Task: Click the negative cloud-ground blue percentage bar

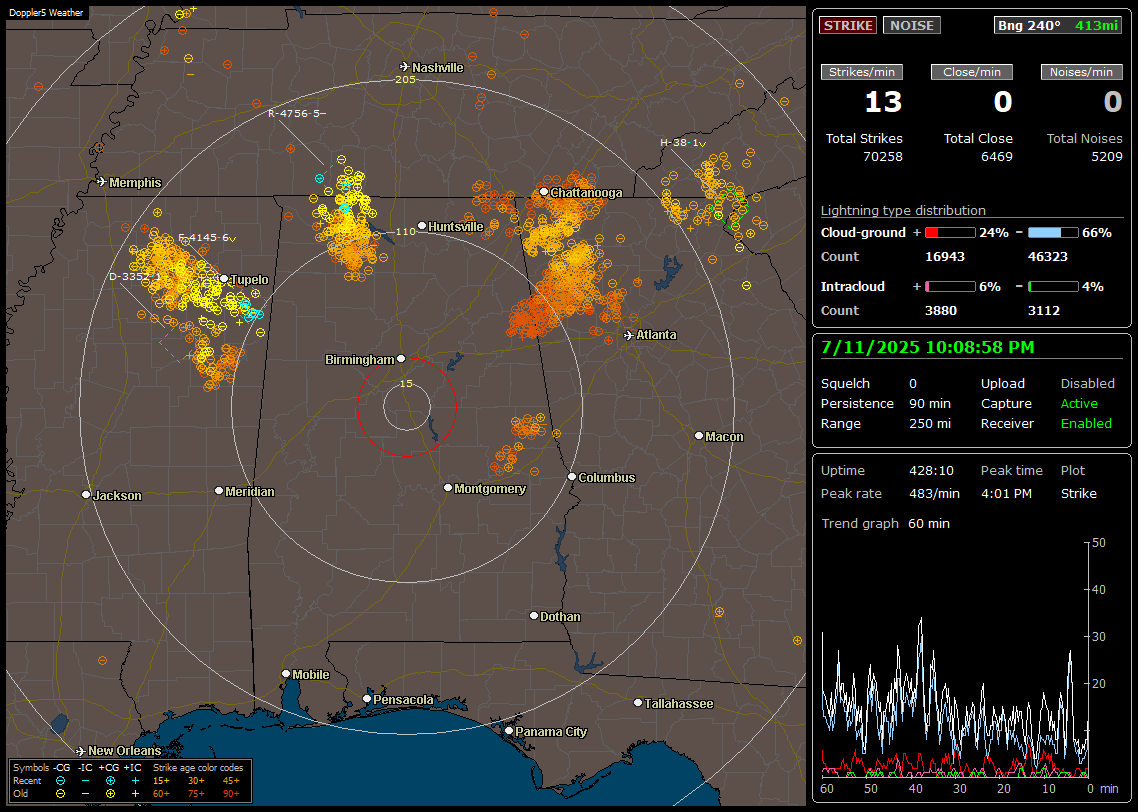Action: [x=1053, y=232]
